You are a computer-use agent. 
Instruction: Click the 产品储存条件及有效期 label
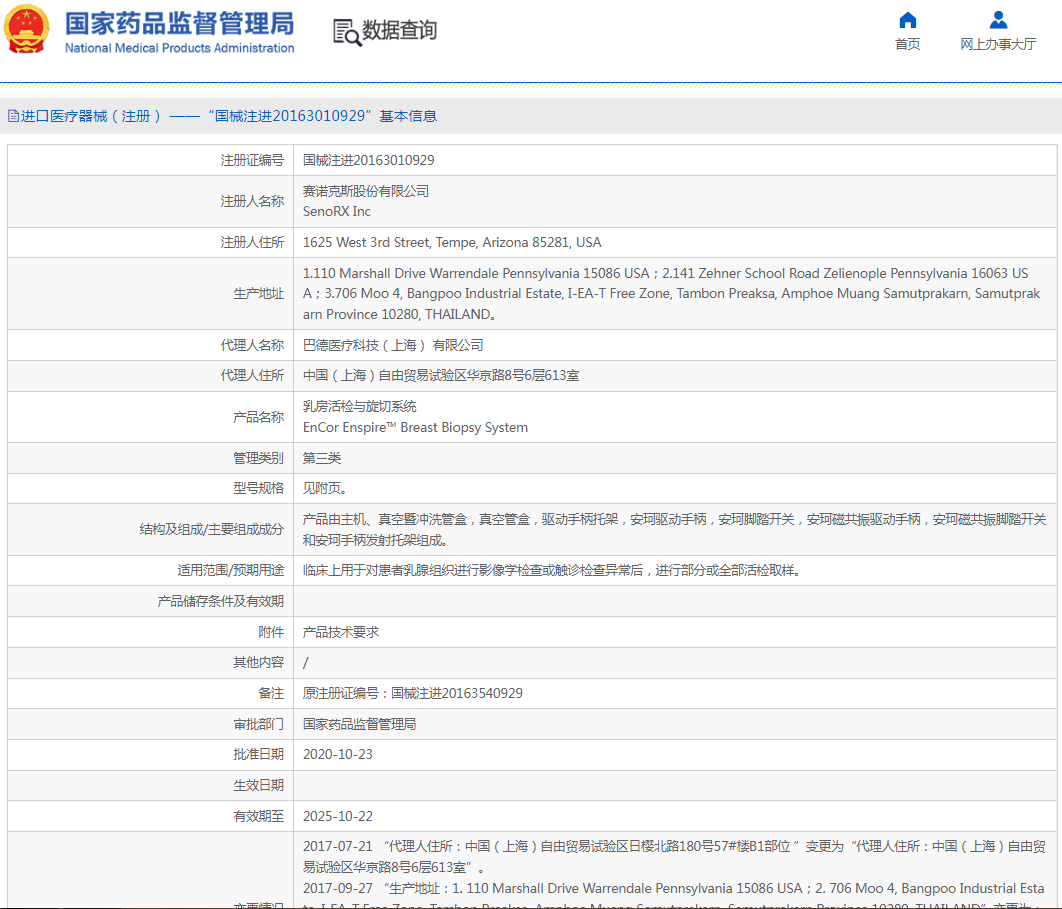coord(221,601)
